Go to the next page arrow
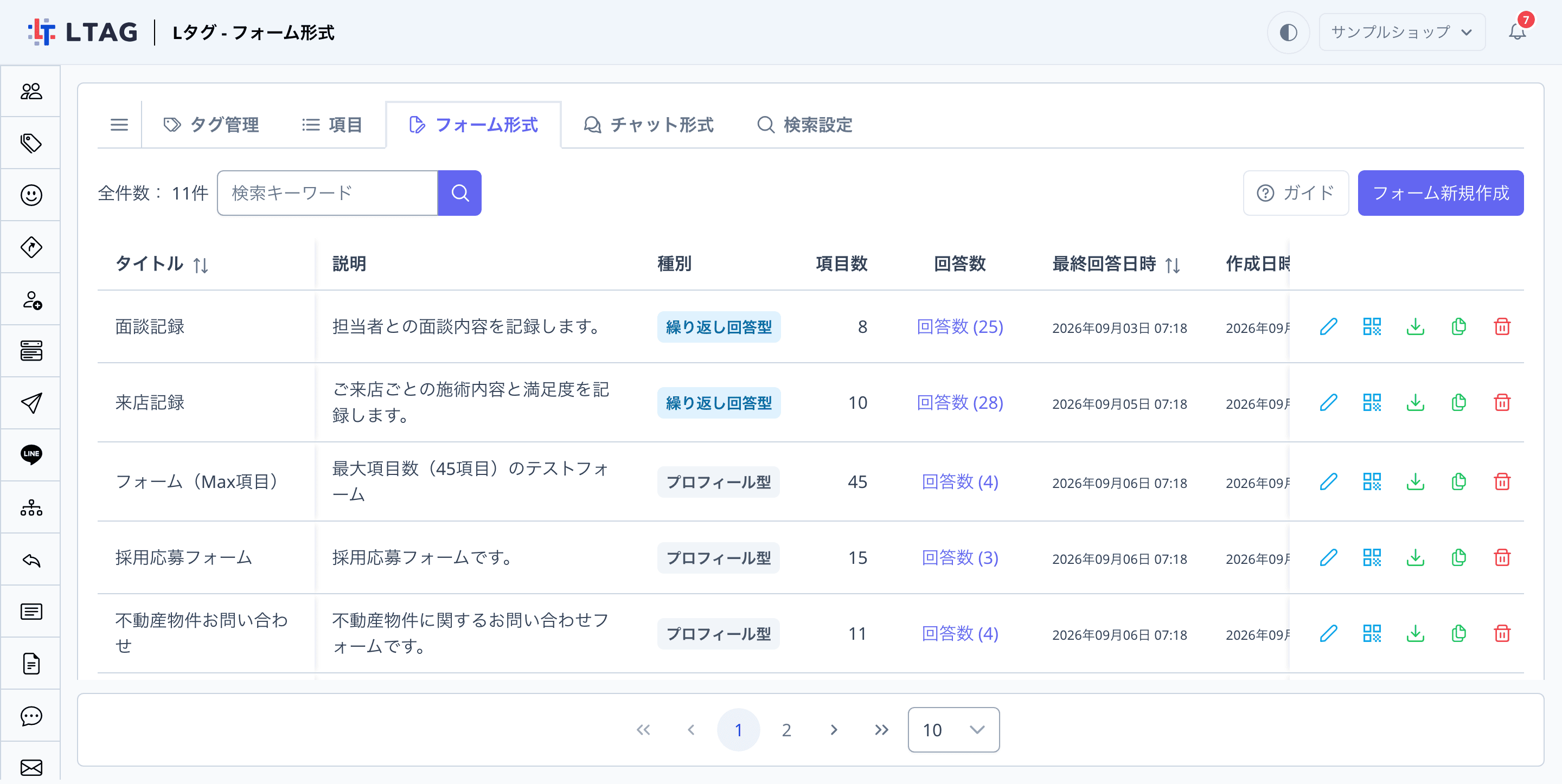The height and width of the screenshot is (784, 1562). pos(834,730)
